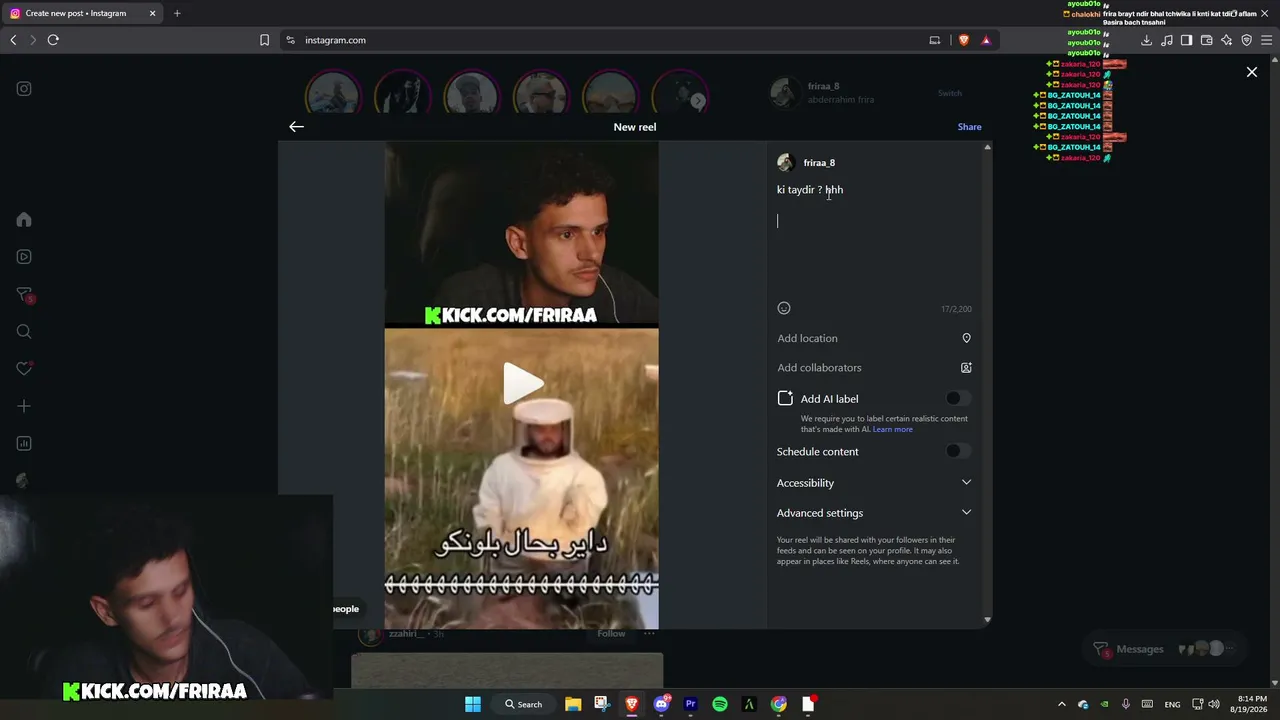Viewport: 1280px width, 720px height.
Task: Open Instagram search from sidebar
Action: click(x=24, y=332)
